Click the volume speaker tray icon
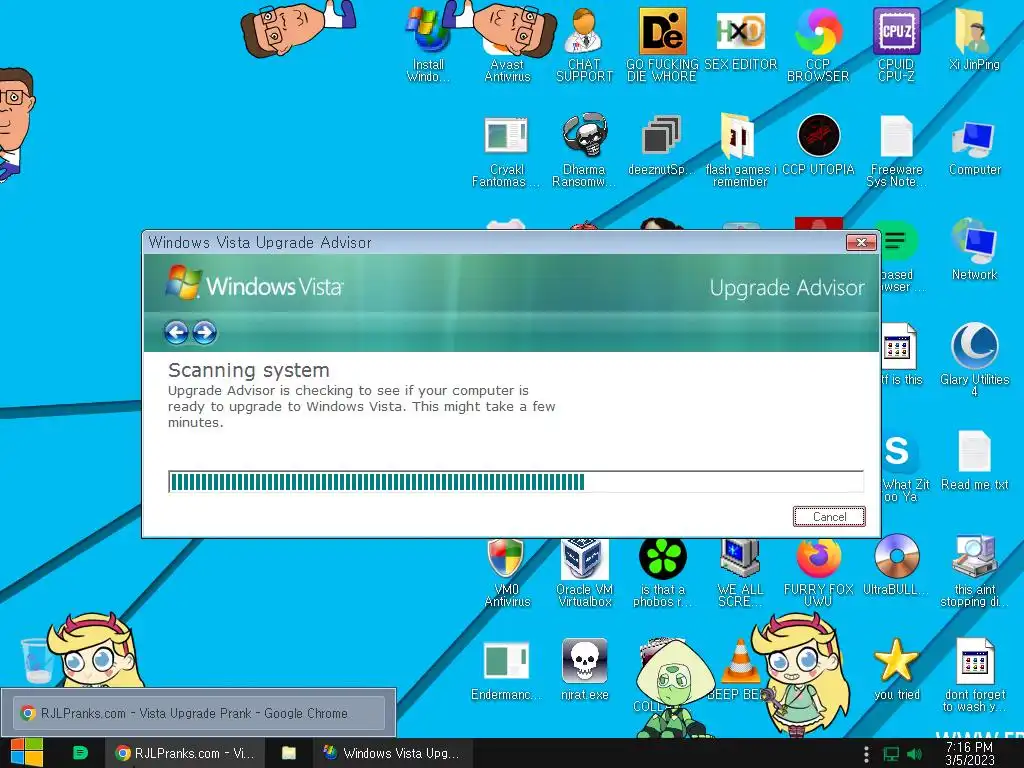This screenshot has width=1024, height=768. click(914, 754)
